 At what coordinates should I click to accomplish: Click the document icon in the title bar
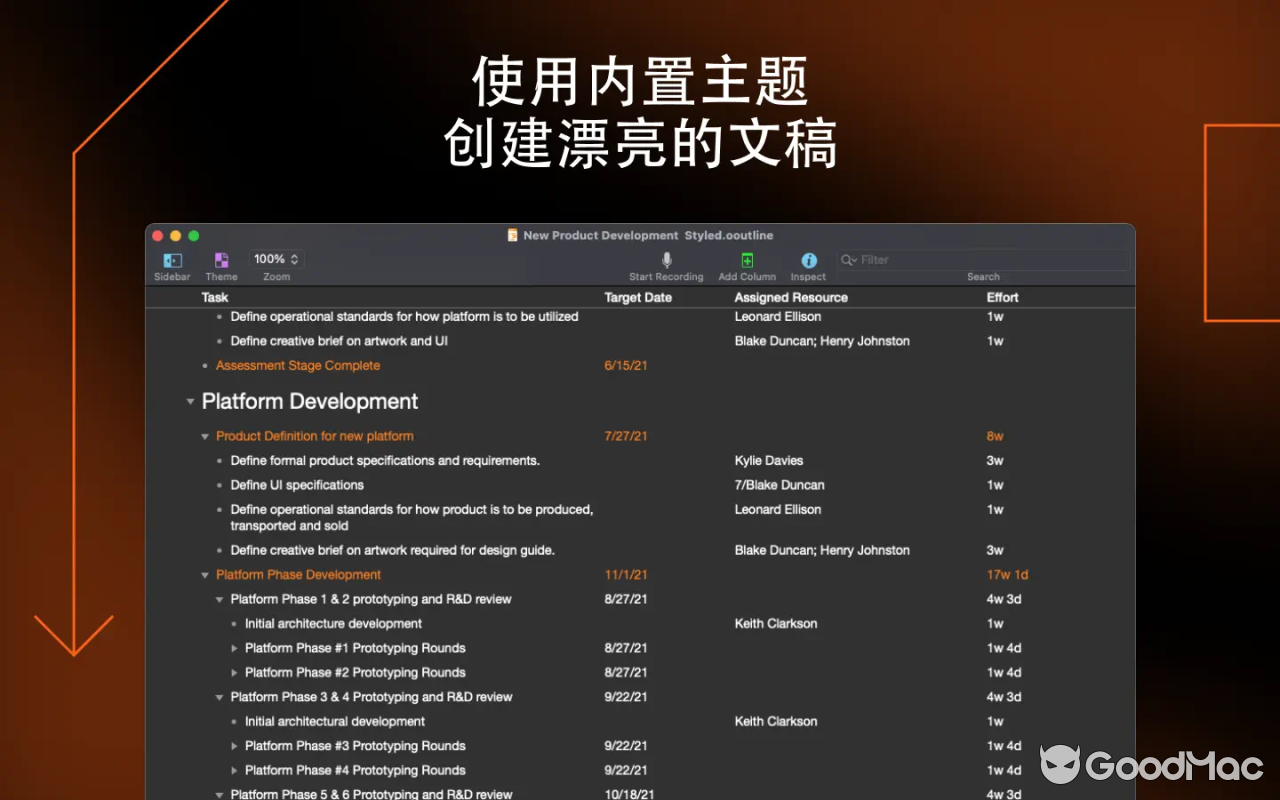[513, 235]
